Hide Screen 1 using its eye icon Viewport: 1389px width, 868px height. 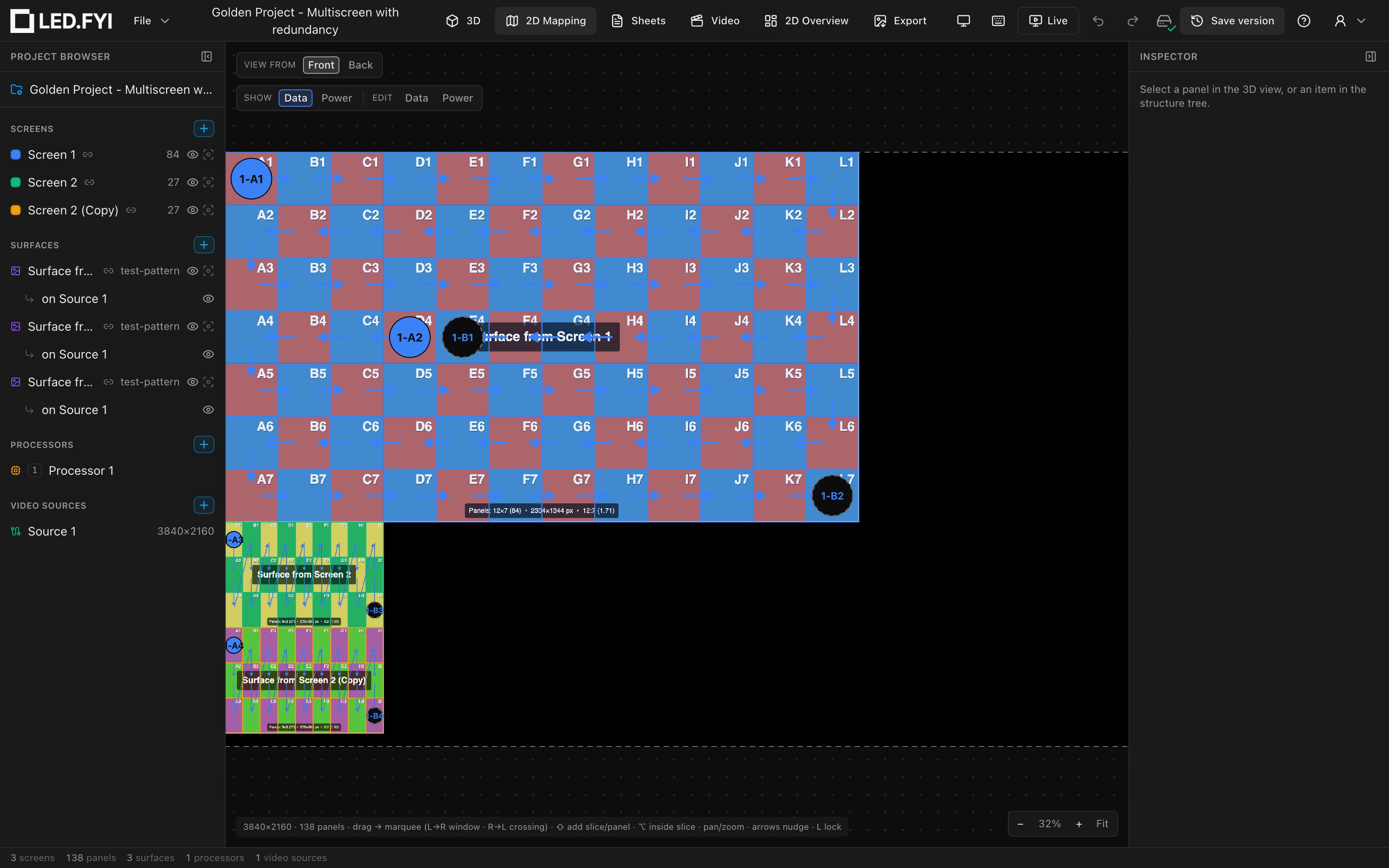tap(193, 155)
